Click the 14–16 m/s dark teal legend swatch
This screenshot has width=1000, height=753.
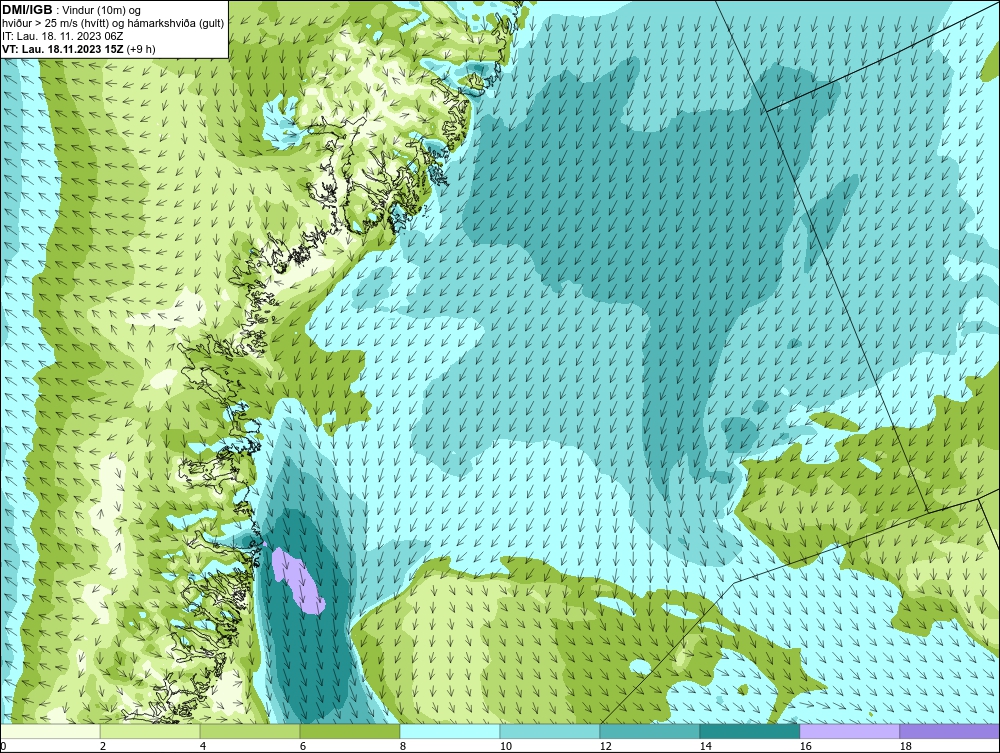click(x=749, y=731)
